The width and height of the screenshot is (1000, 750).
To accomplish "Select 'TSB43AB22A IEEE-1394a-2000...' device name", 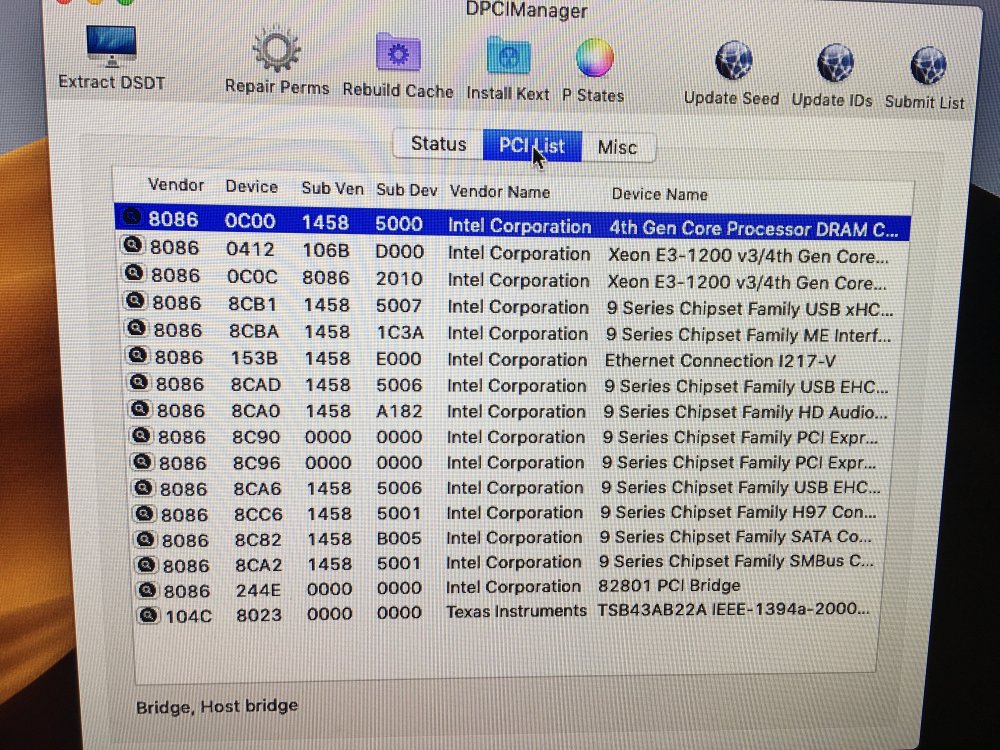I will pos(733,609).
